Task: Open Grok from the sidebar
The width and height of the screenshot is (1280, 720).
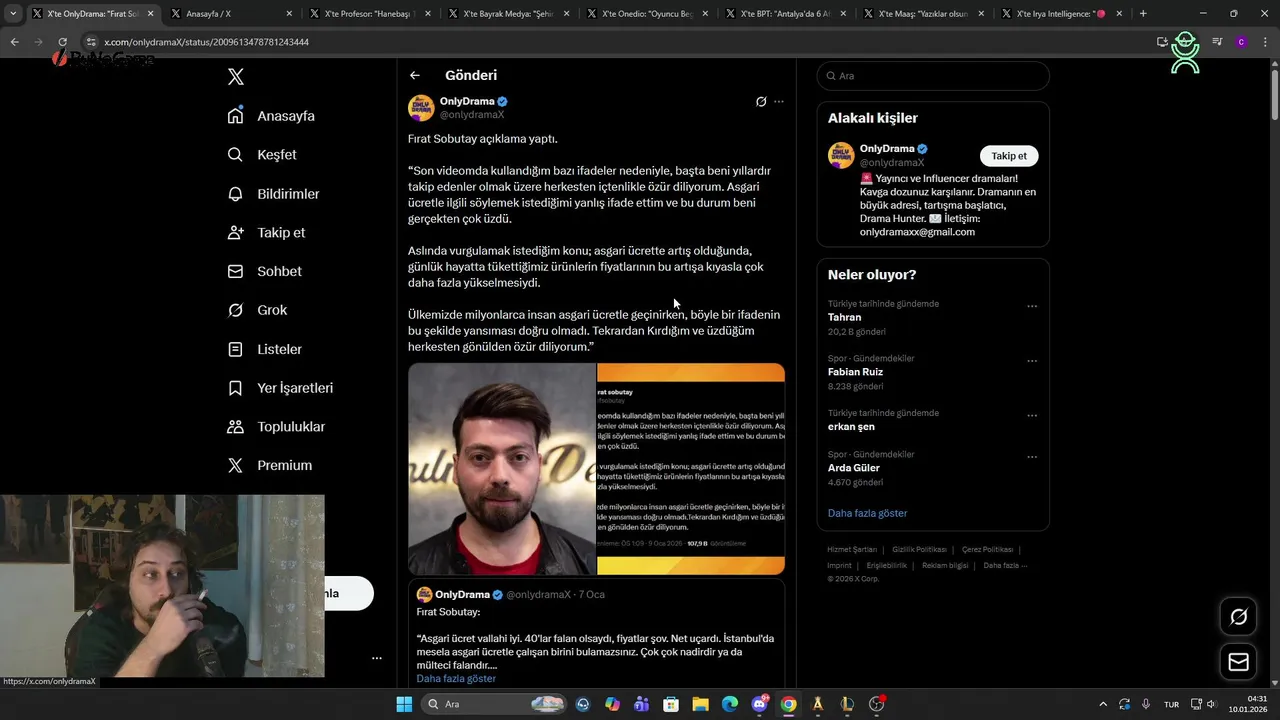Action: coord(257,310)
